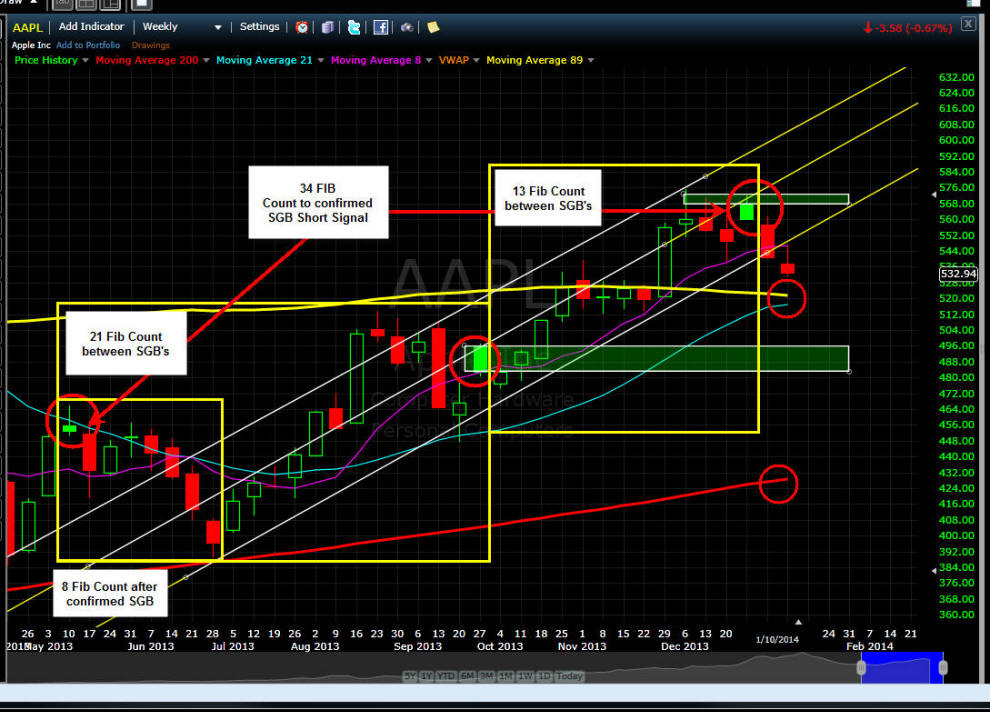Set range to 1D
The image size is (990, 712).
(544, 676)
